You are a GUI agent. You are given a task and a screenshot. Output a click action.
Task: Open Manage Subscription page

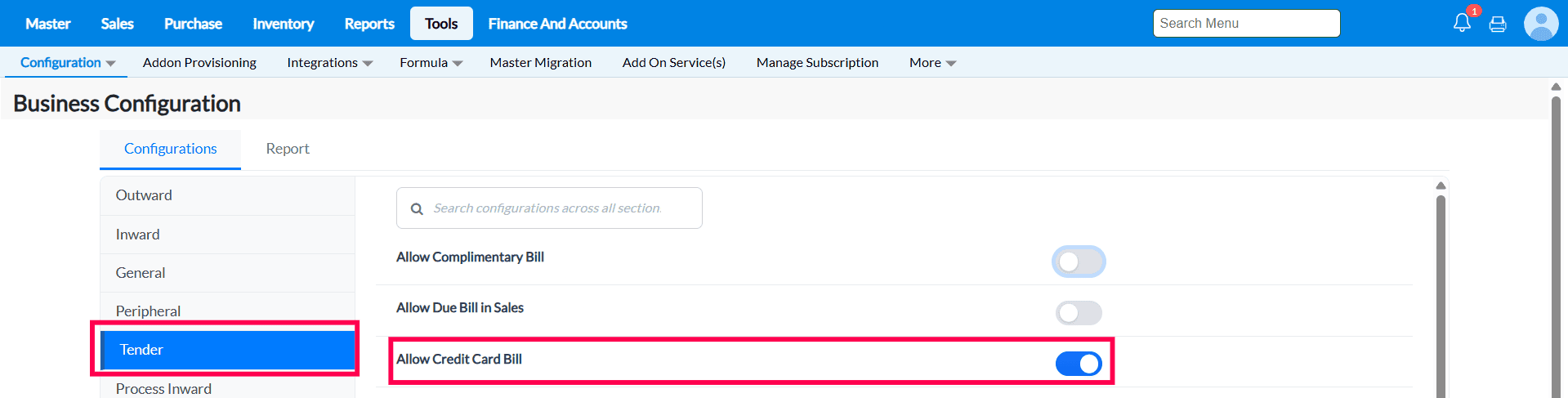[817, 63]
